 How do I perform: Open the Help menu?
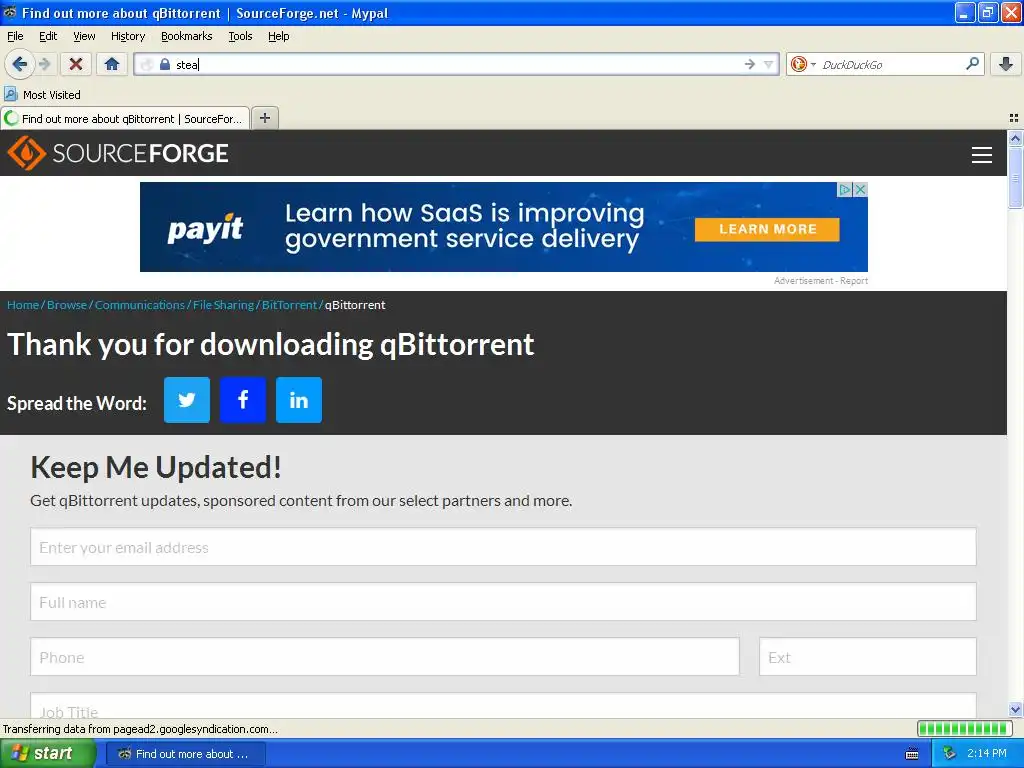coord(278,36)
